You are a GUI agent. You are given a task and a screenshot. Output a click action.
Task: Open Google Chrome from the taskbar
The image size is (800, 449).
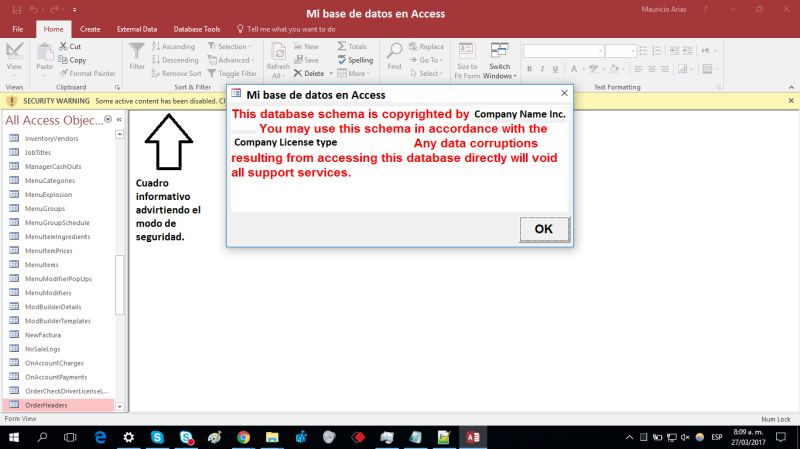coord(243,437)
